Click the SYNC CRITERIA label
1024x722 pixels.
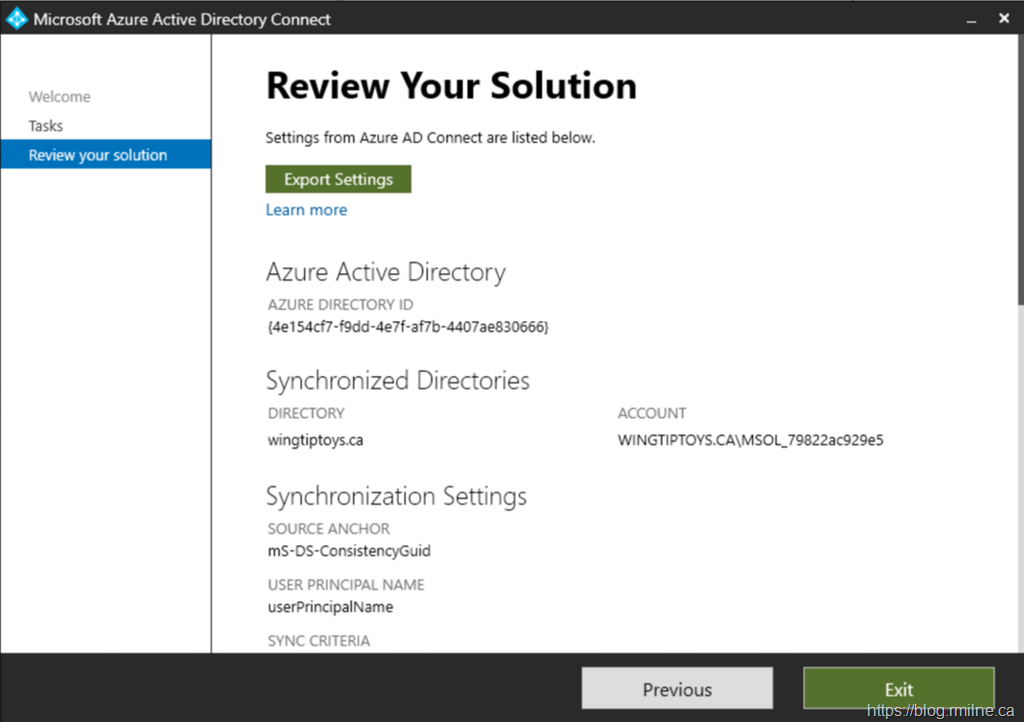coord(318,641)
